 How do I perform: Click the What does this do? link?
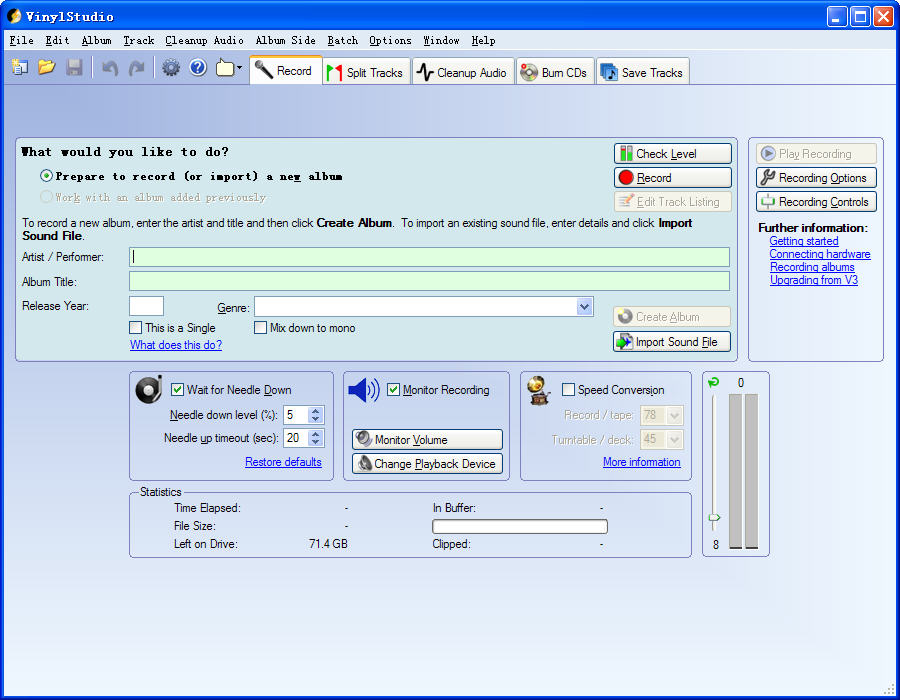click(x=176, y=345)
